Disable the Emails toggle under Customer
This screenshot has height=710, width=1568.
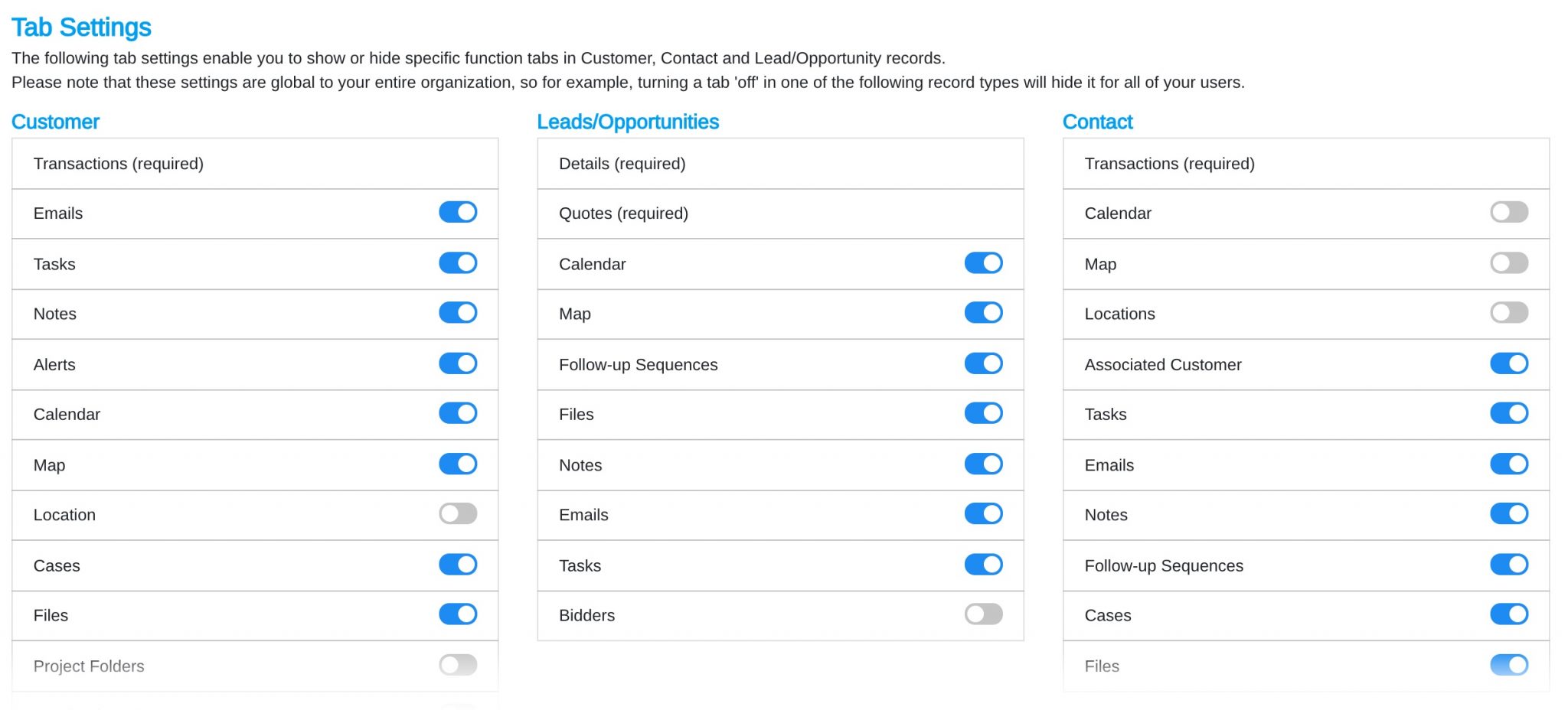[x=457, y=212]
